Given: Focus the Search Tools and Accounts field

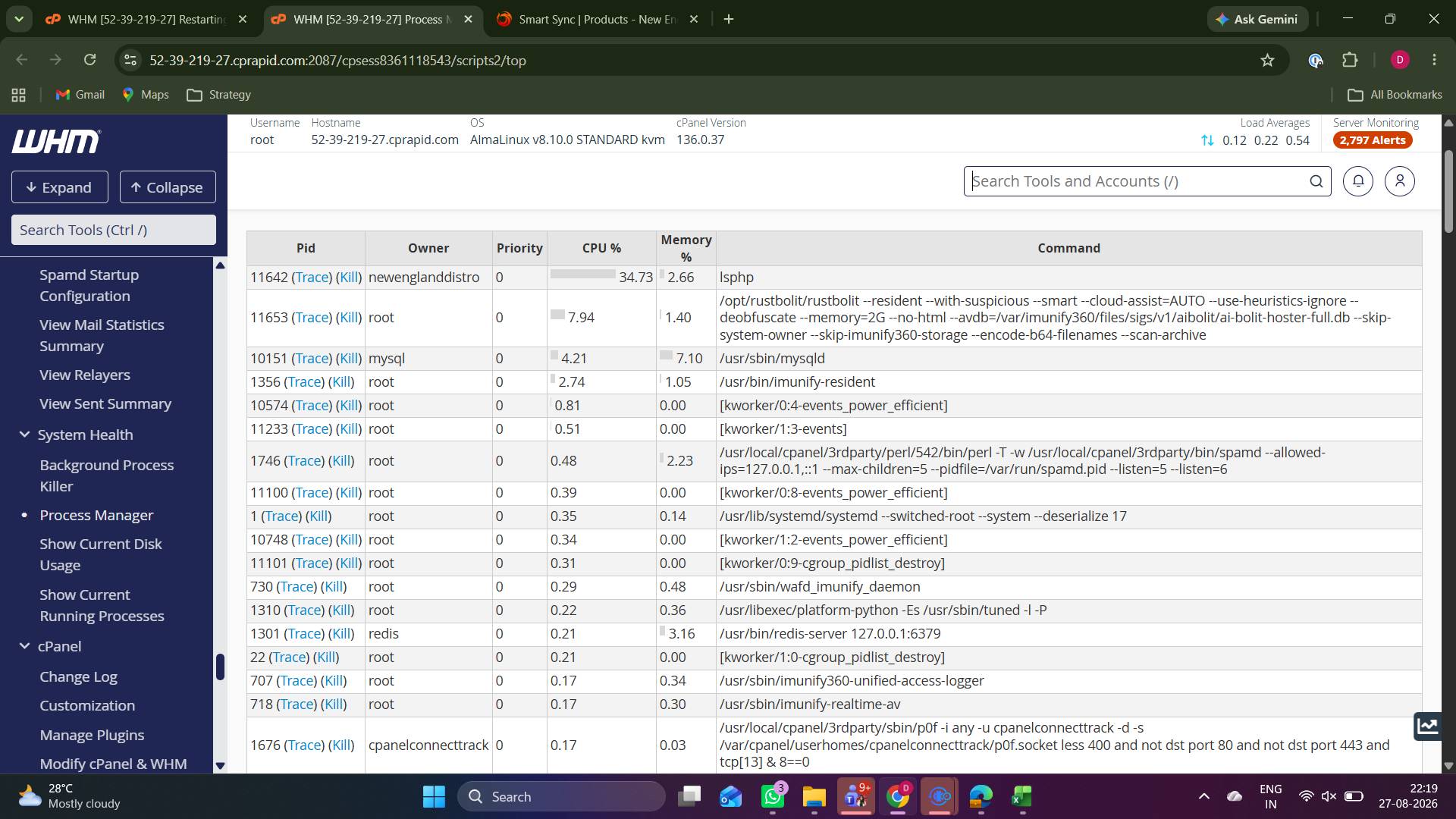Looking at the screenshot, I should [1137, 181].
